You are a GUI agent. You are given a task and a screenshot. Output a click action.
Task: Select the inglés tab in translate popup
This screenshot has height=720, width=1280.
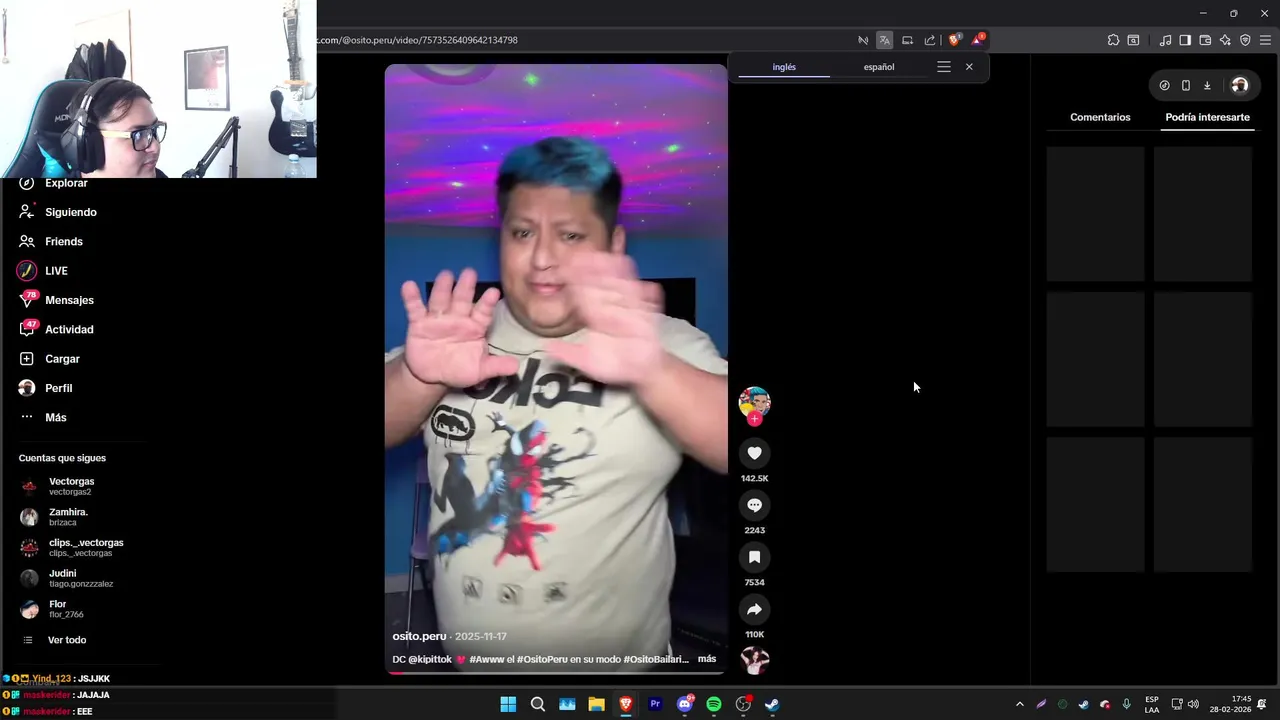tap(784, 67)
